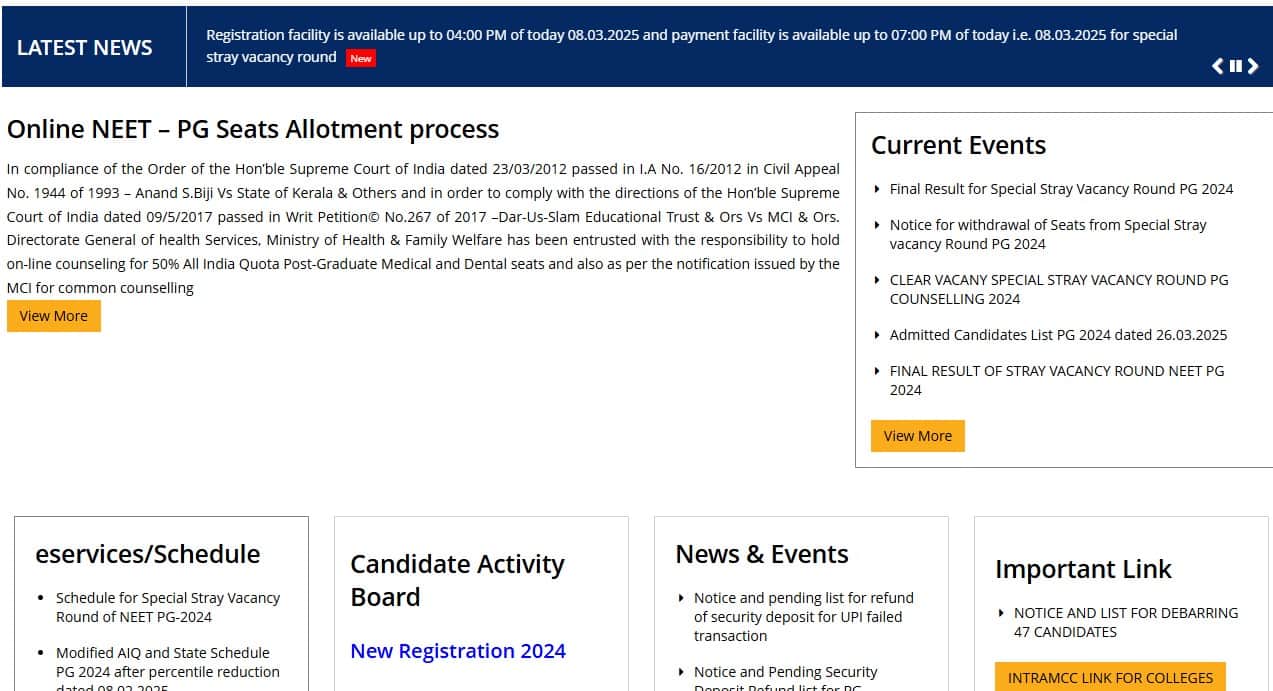Click next arrow on news ticker
The image size is (1273, 691).
(x=1253, y=65)
